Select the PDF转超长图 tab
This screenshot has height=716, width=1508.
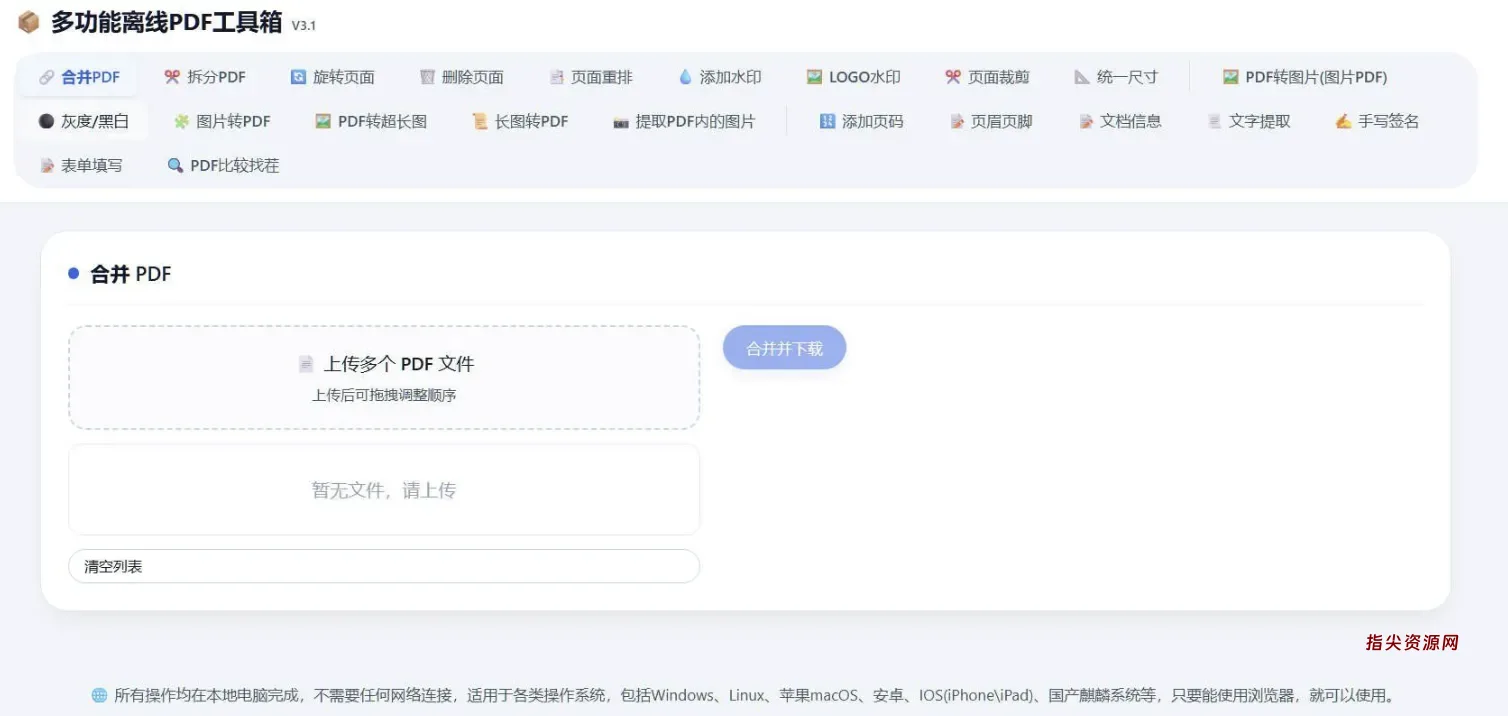click(371, 121)
